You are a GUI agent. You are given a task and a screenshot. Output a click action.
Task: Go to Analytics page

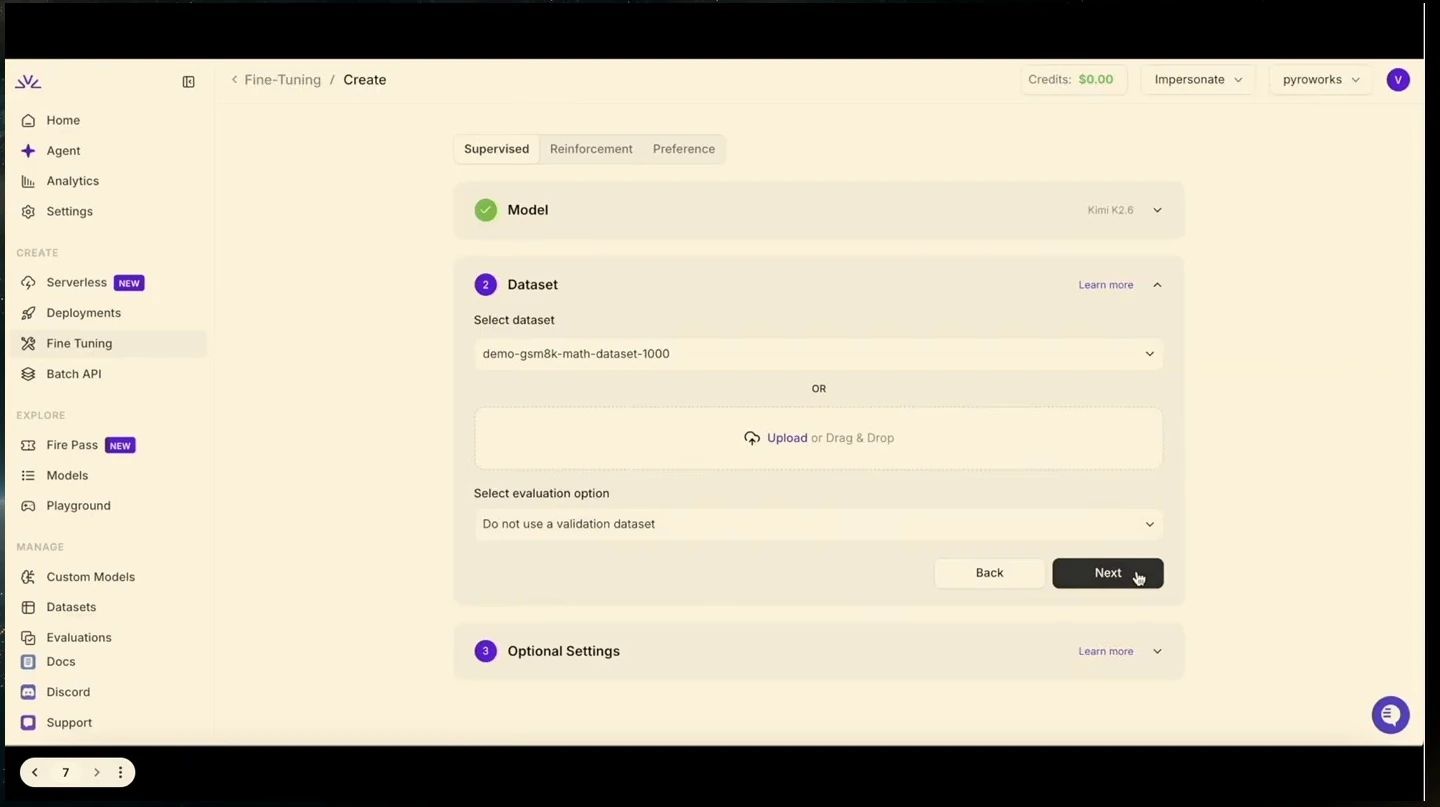(72, 181)
